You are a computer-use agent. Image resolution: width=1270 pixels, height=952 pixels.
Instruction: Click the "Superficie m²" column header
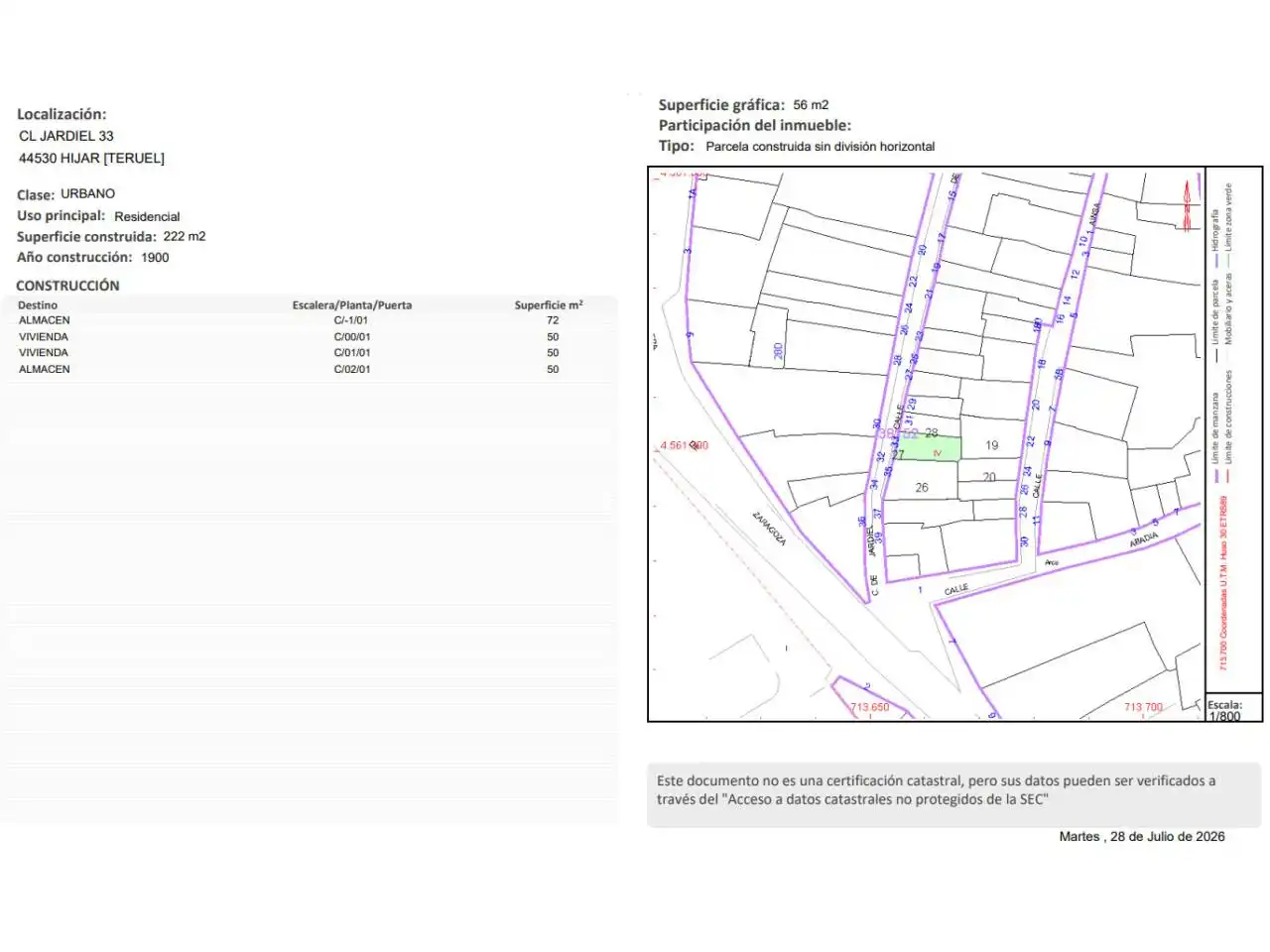click(549, 305)
